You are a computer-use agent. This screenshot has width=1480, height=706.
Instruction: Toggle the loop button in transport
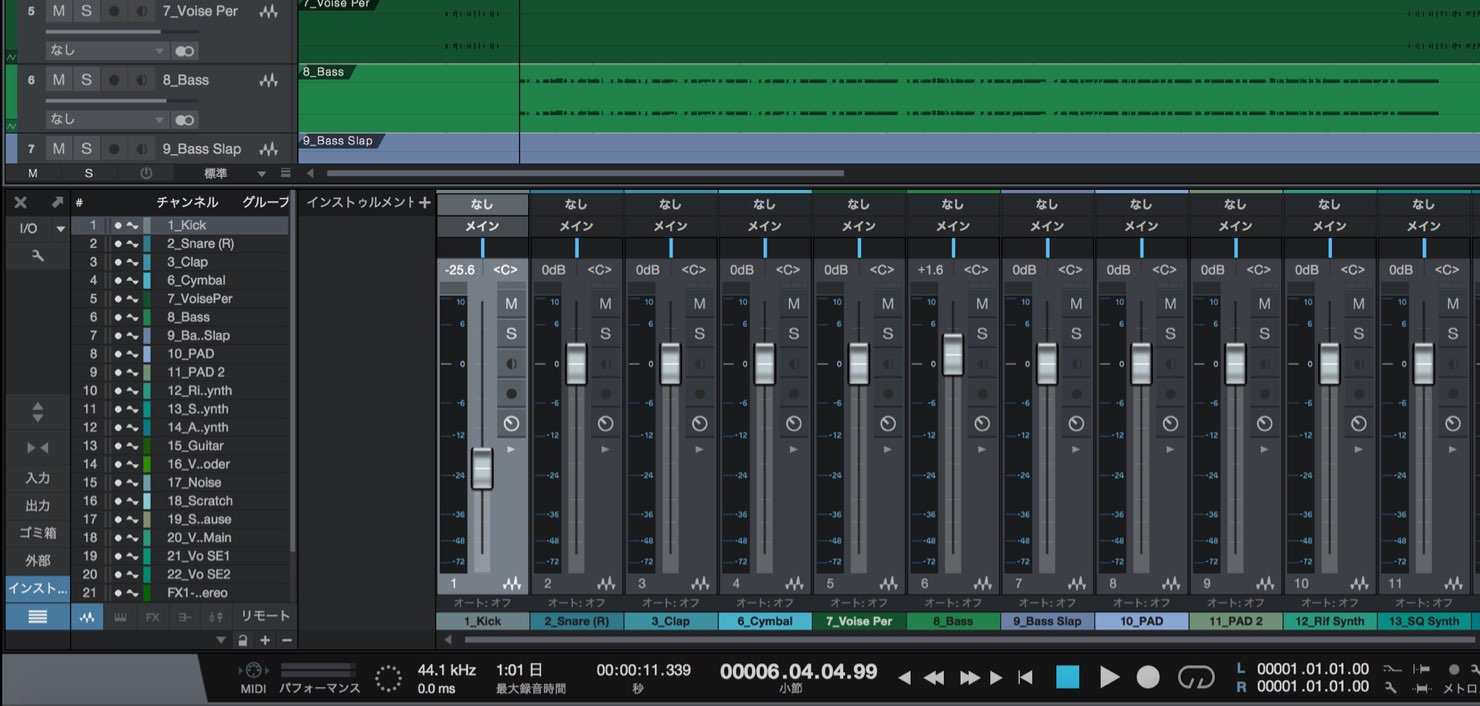point(1195,677)
